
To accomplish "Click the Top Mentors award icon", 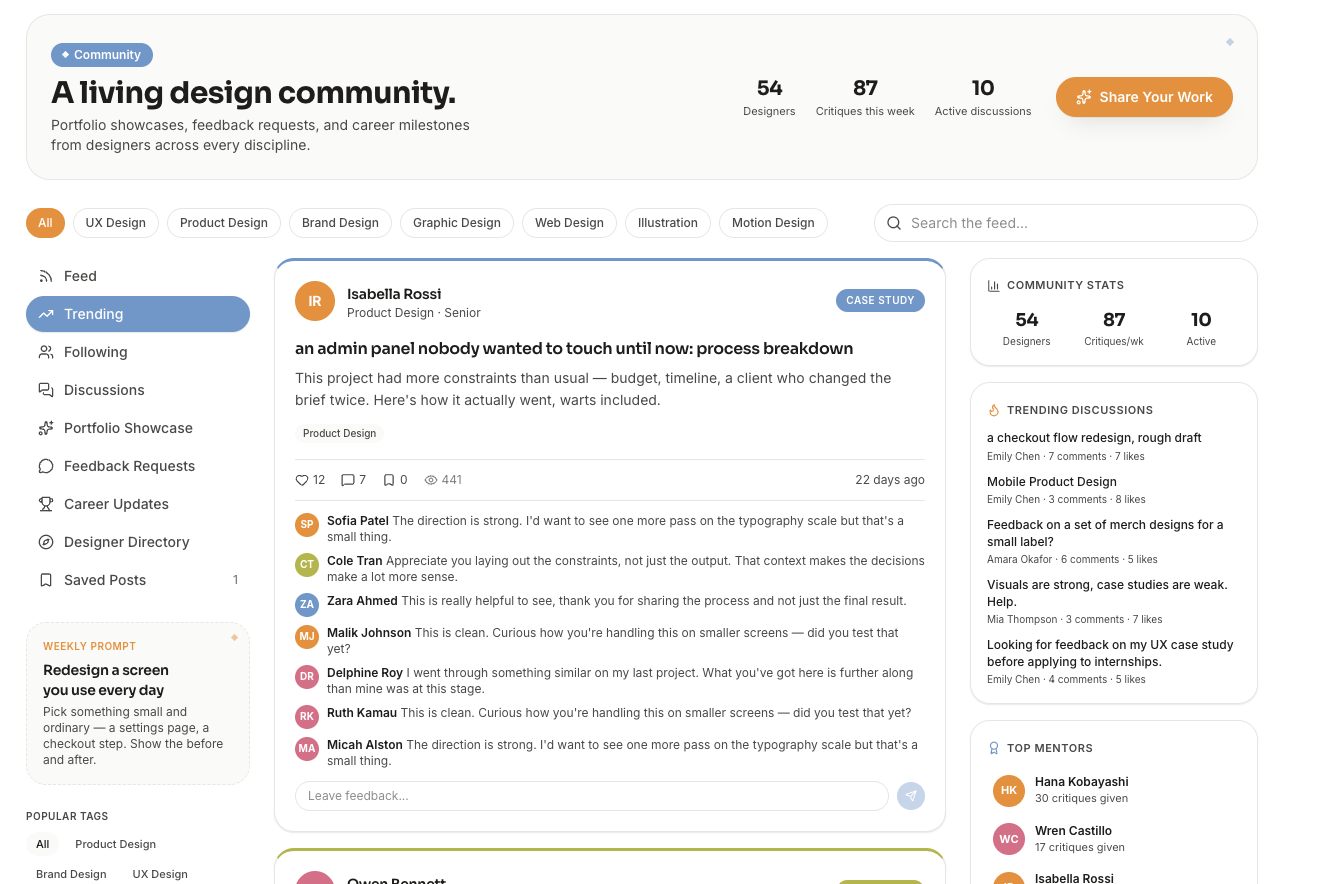I will [x=994, y=748].
